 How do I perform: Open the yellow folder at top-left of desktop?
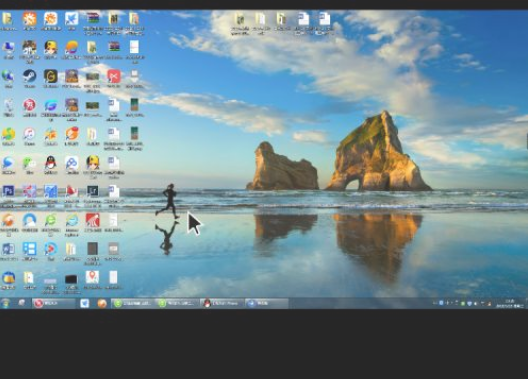click(x=8, y=19)
